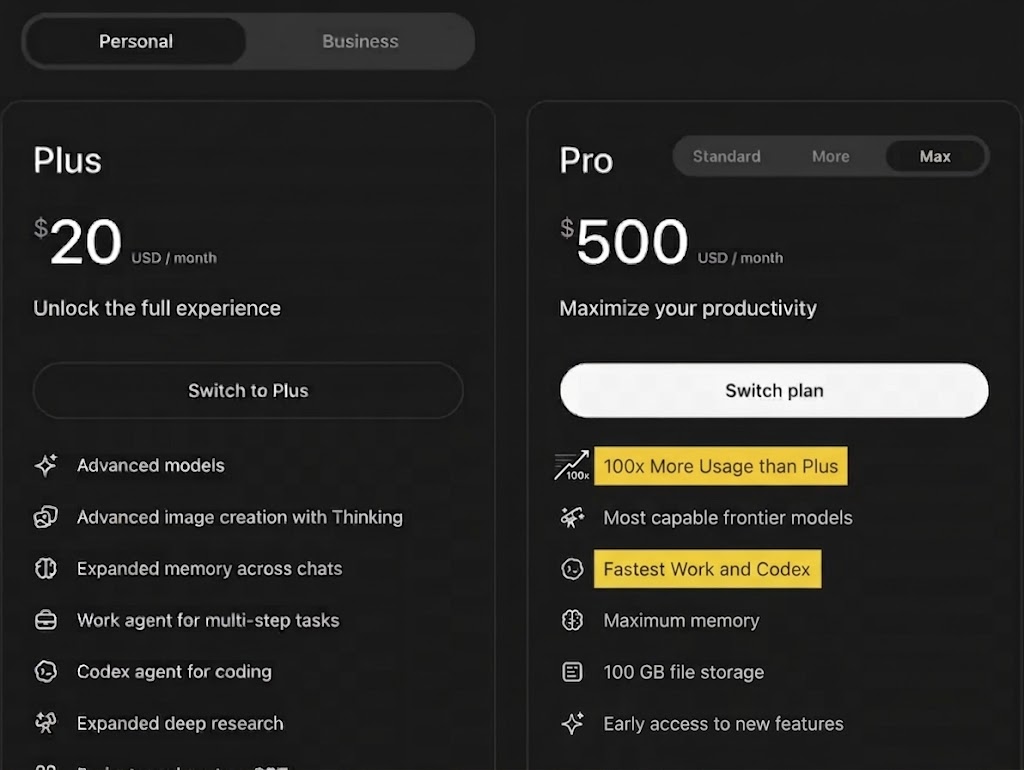This screenshot has height=770, width=1024.
Task: Click "Work agent for multi-step tasks" text
Action: (208, 620)
